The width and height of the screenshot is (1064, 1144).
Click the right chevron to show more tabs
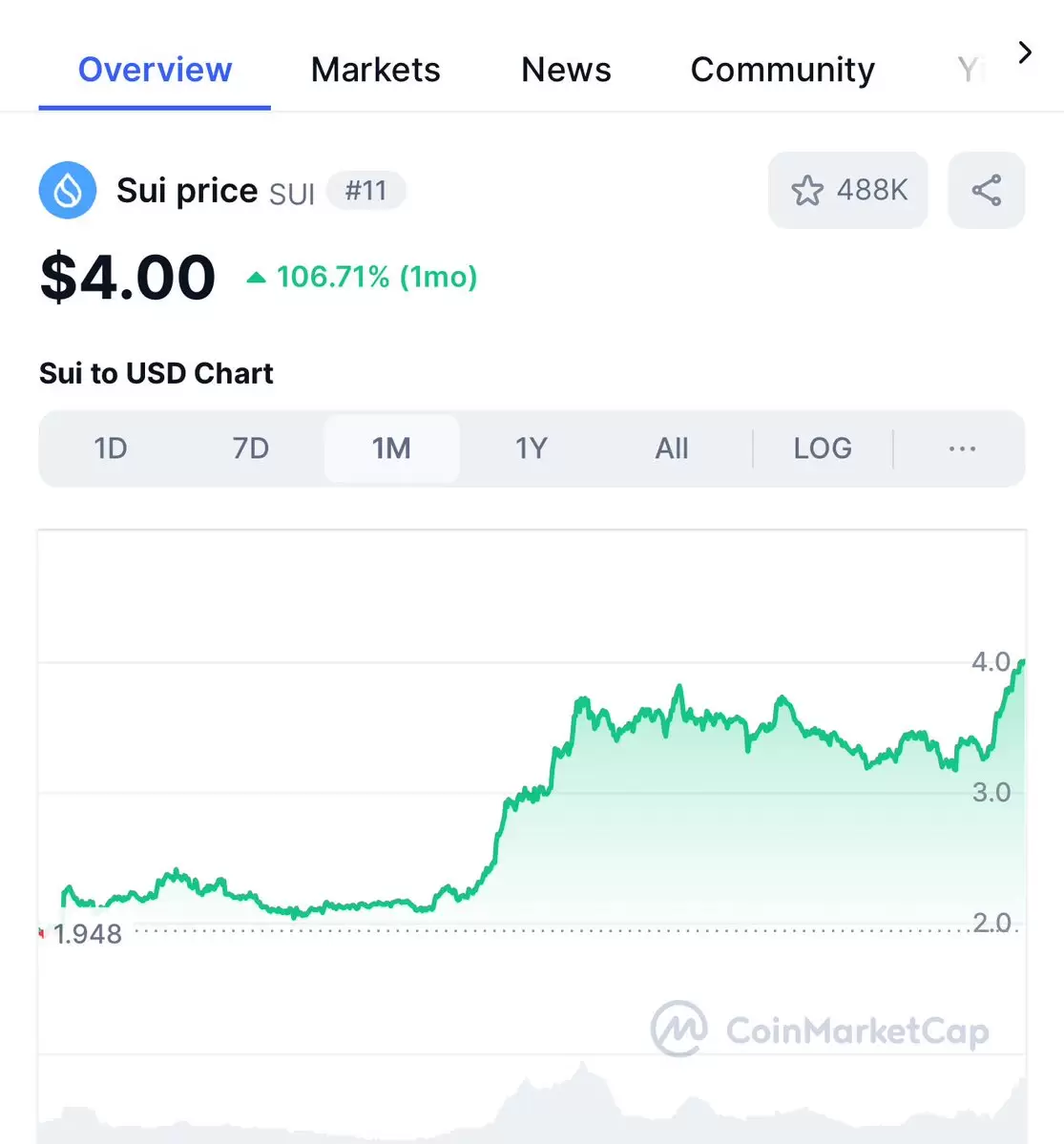pos(1025,52)
